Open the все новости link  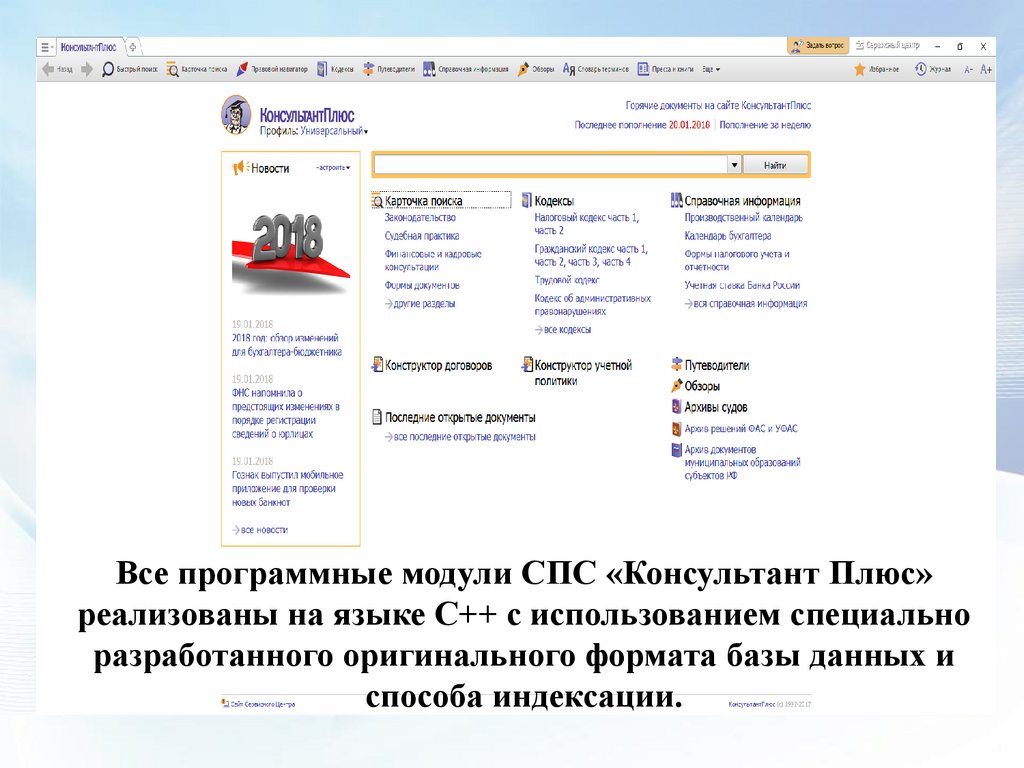pyautogui.click(x=260, y=530)
